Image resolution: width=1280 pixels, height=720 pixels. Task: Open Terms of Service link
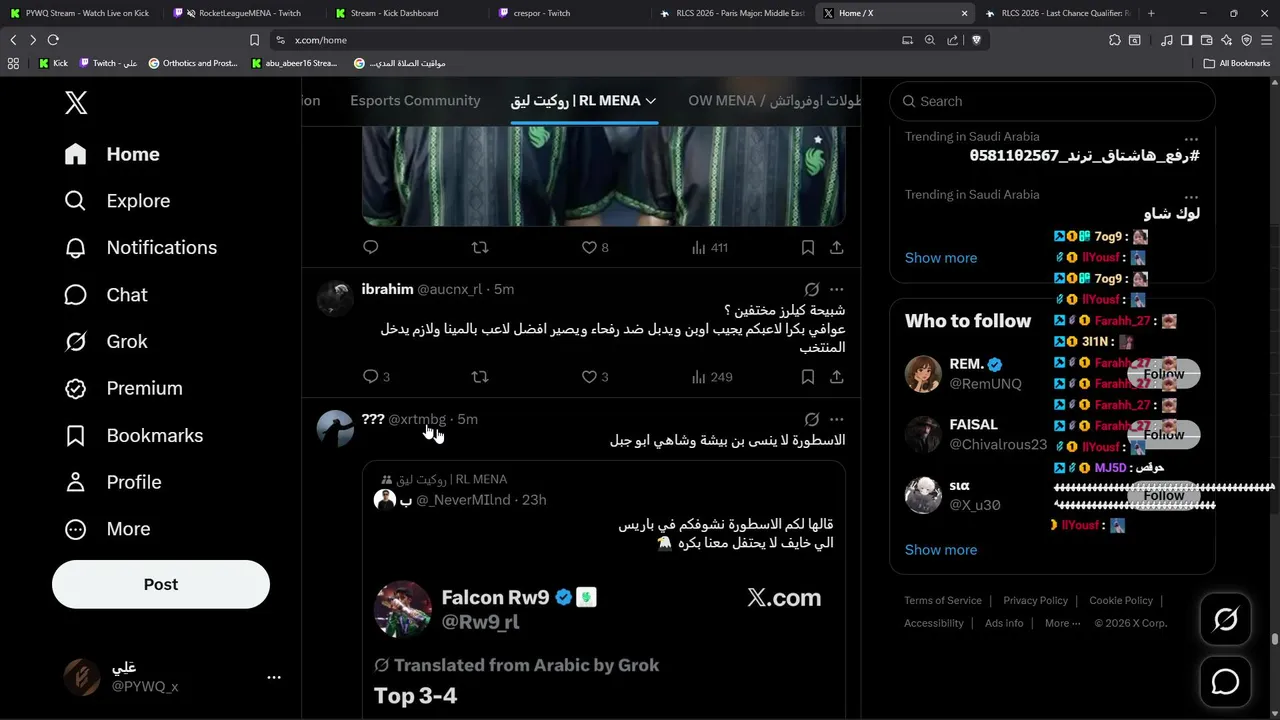943,601
